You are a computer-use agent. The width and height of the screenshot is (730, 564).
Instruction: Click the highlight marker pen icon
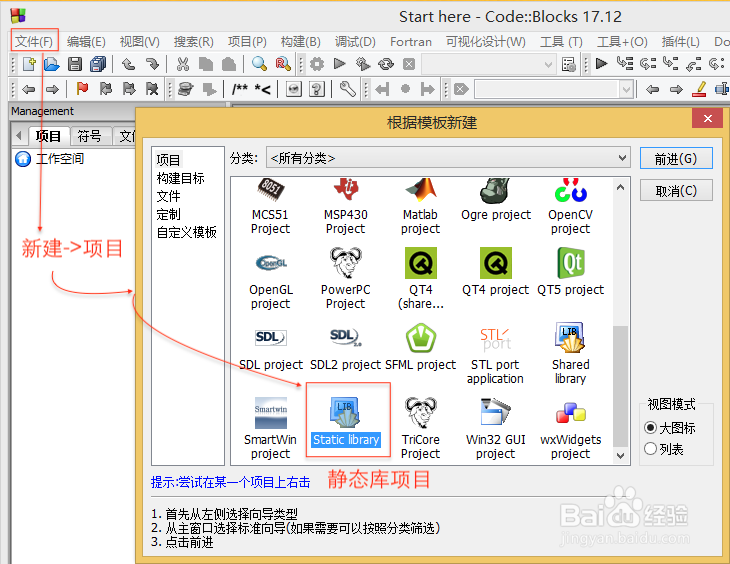(x=699, y=88)
